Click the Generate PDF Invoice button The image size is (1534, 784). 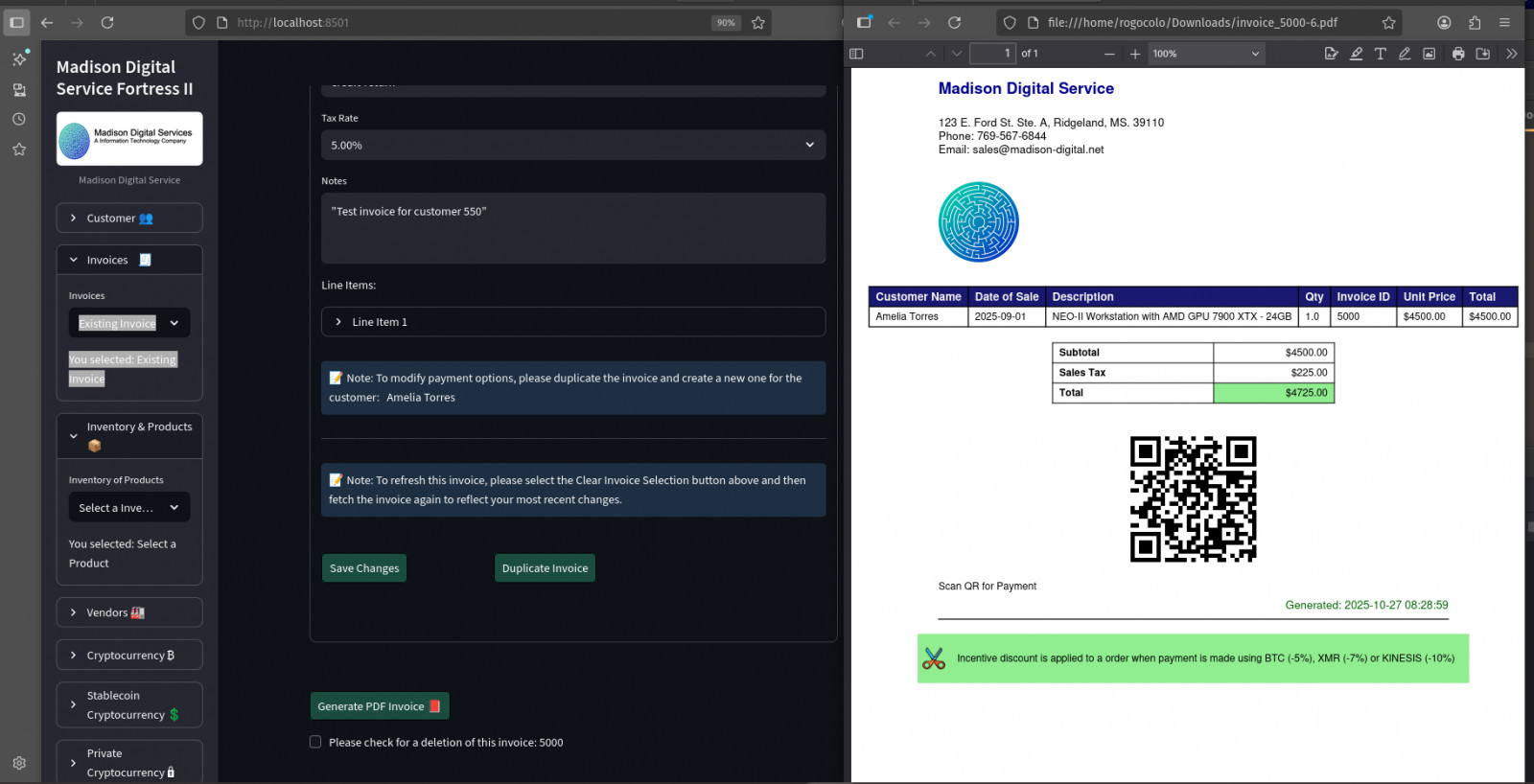pyautogui.click(x=379, y=706)
